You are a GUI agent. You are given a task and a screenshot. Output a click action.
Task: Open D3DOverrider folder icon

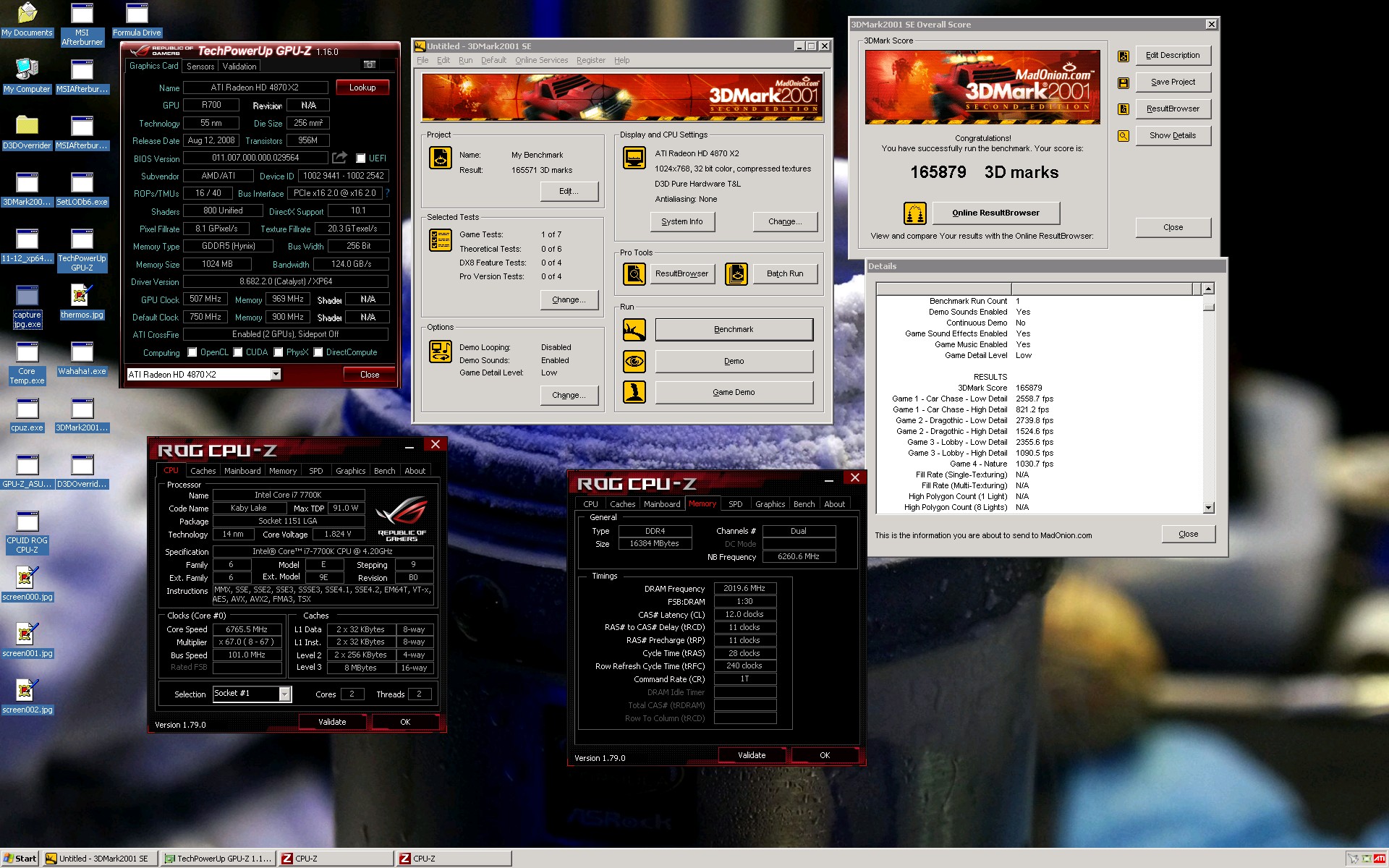coord(27,132)
